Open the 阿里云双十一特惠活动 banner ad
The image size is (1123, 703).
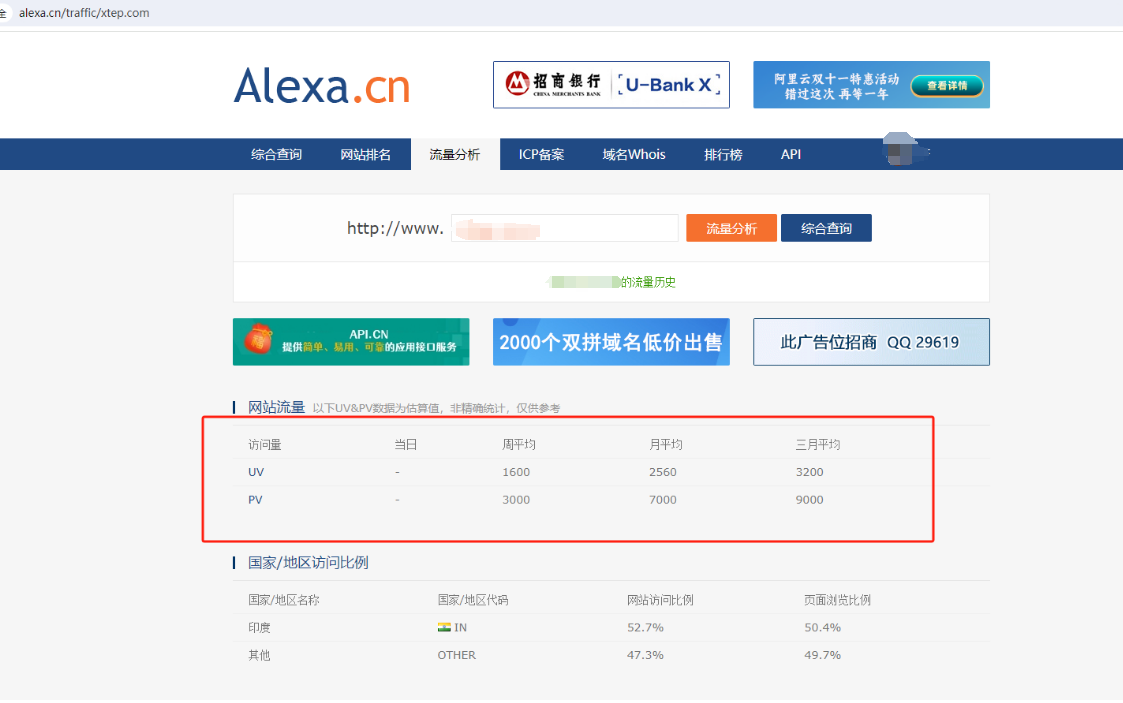[x=871, y=84]
